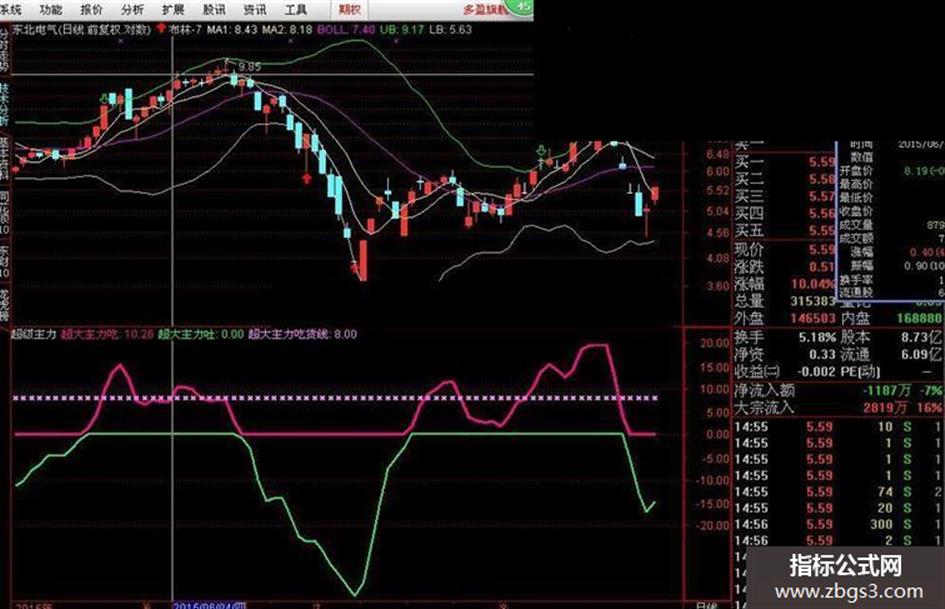This screenshot has width=945, height=609.
Task: Click the 超大主力吃 10.28 label
Action: (107, 333)
